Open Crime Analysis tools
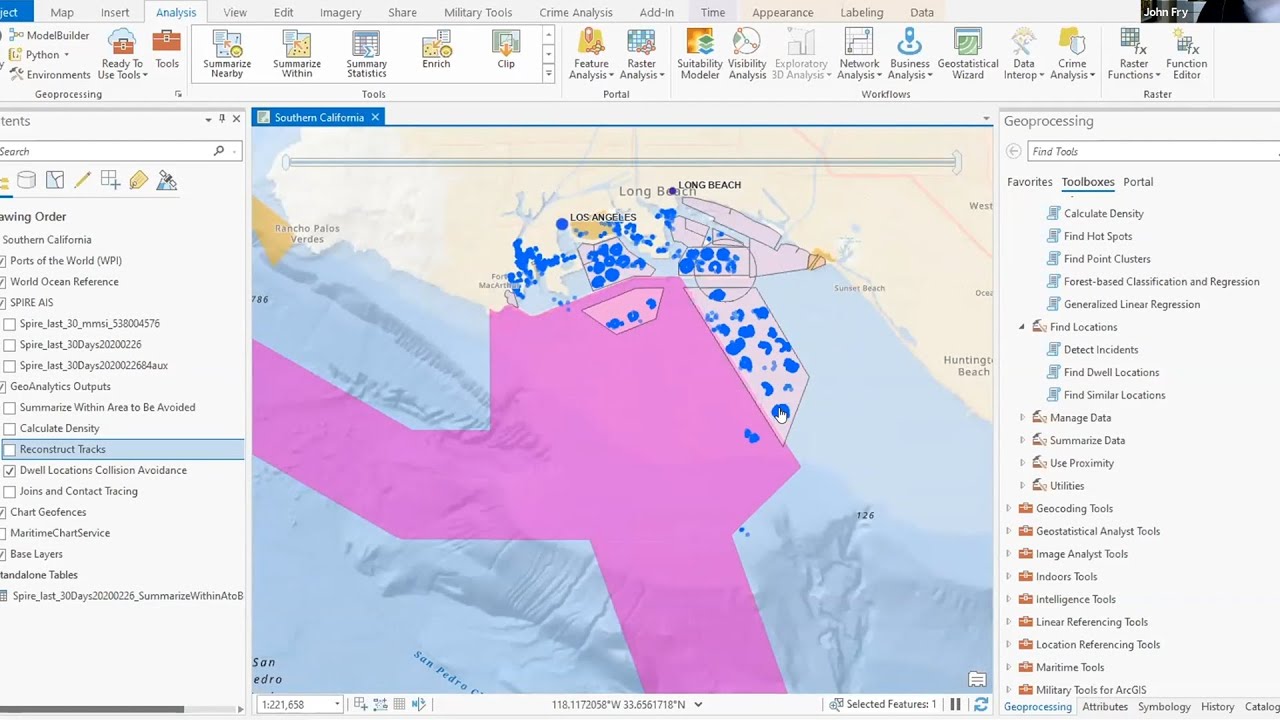The height and width of the screenshot is (720, 1280). 1072,54
